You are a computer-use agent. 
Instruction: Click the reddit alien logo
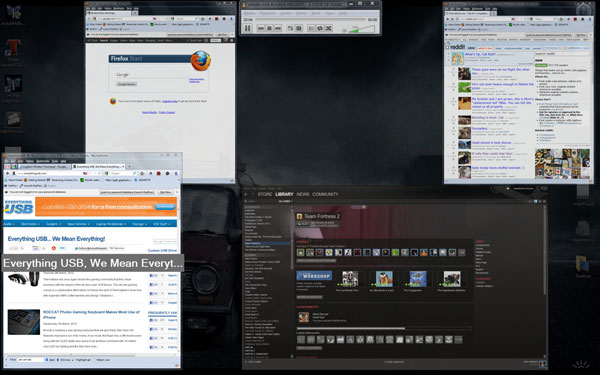[x=447, y=47]
